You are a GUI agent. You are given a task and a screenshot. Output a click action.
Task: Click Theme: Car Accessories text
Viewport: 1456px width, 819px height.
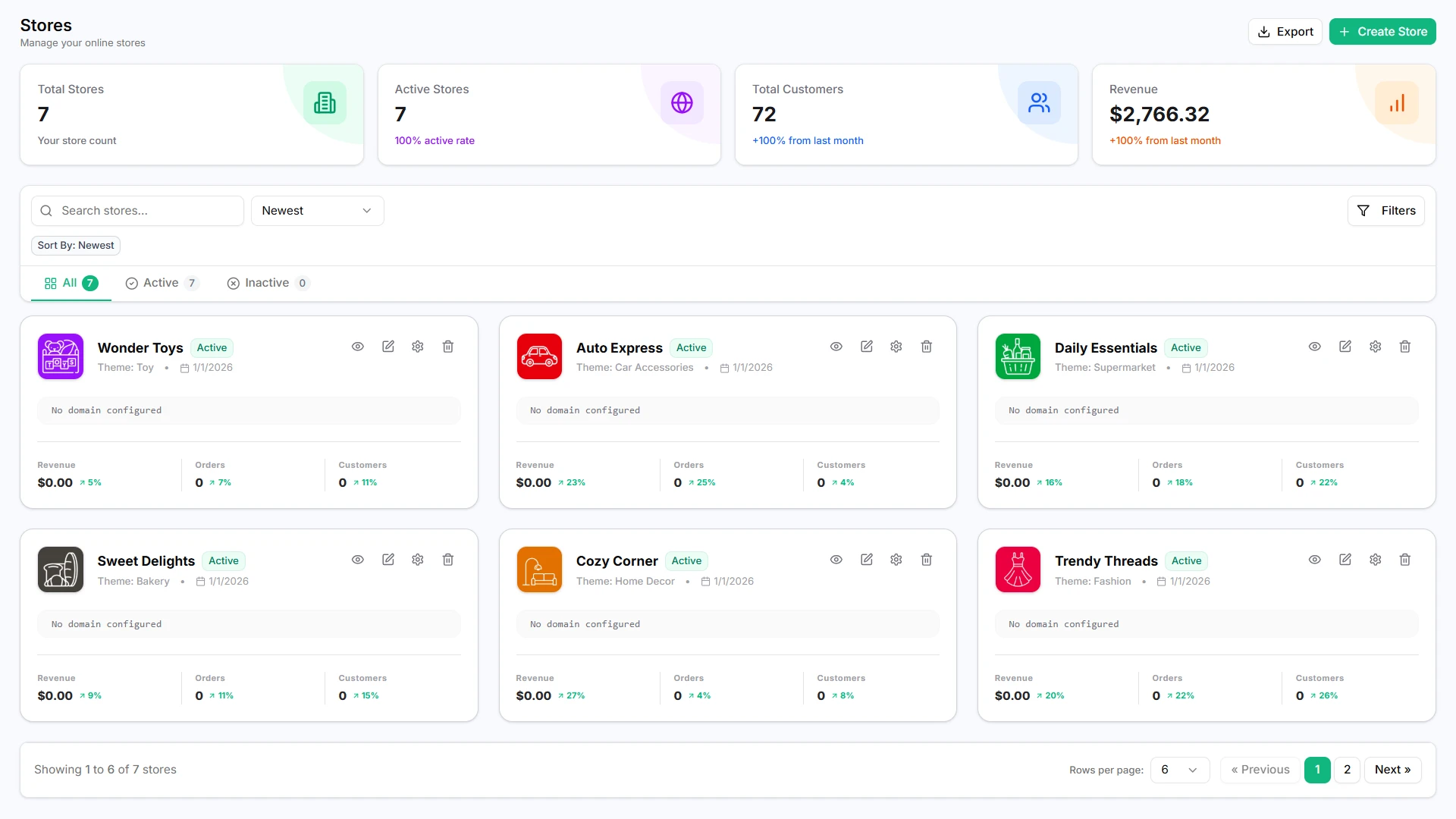click(635, 368)
